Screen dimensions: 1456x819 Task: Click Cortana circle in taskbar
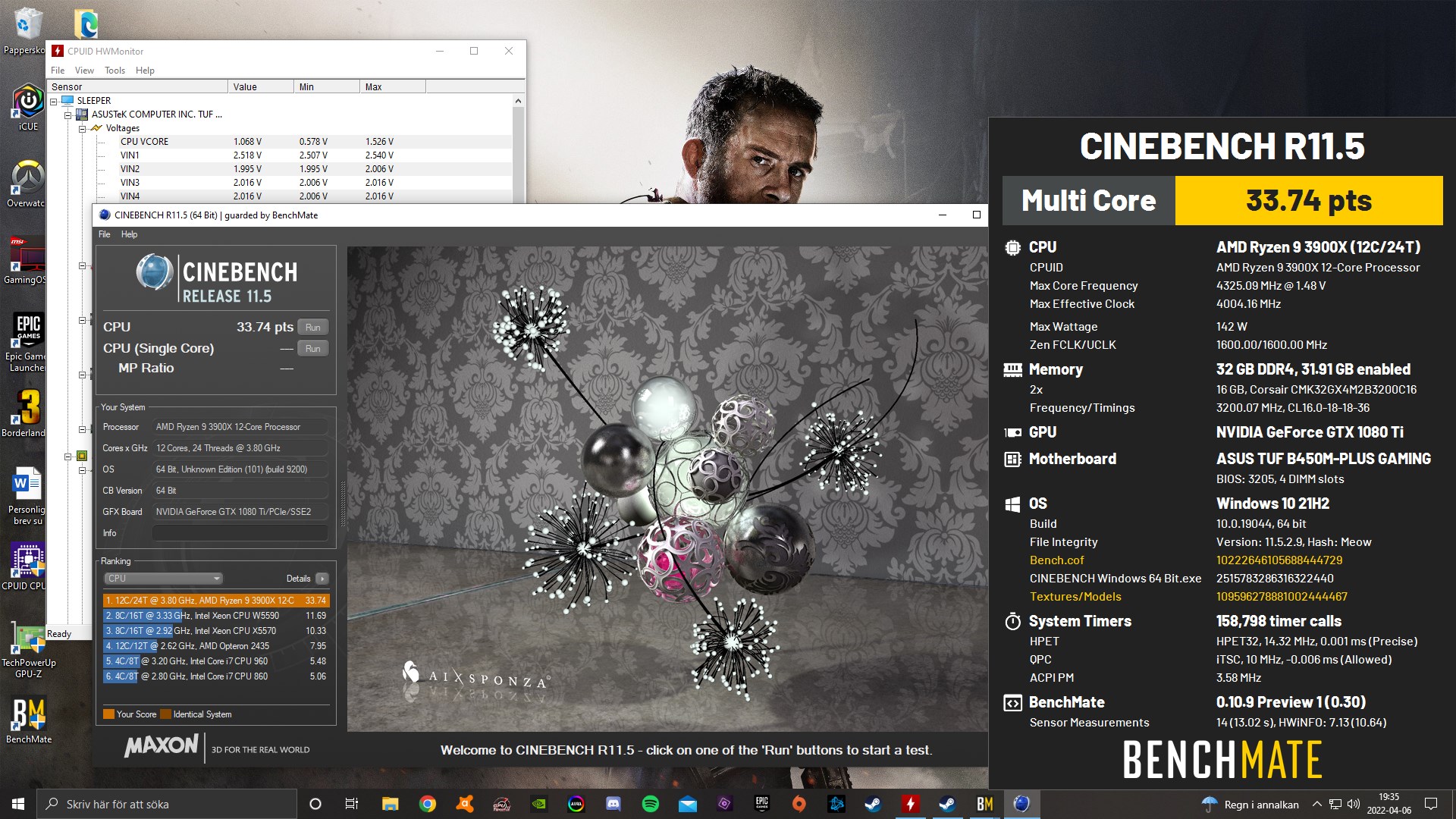pos(315,804)
